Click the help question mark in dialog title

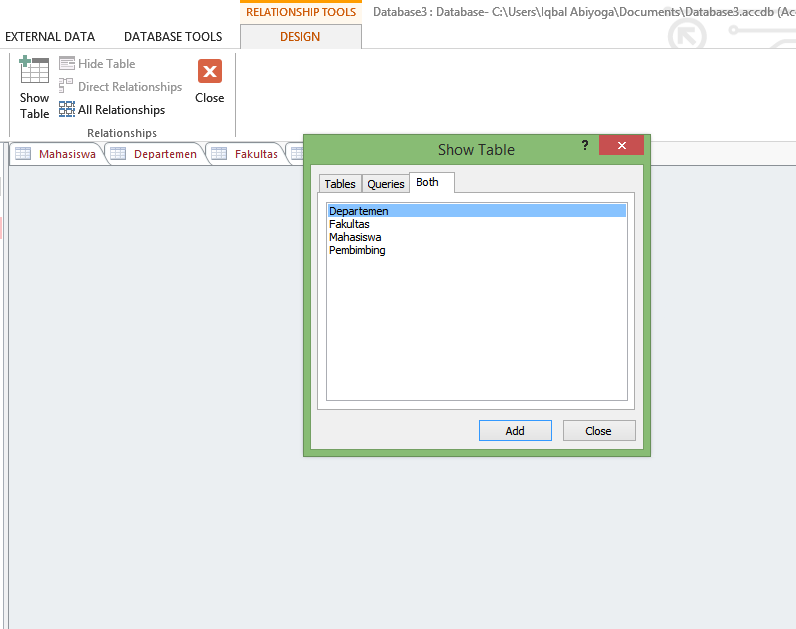(x=585, y=146)
